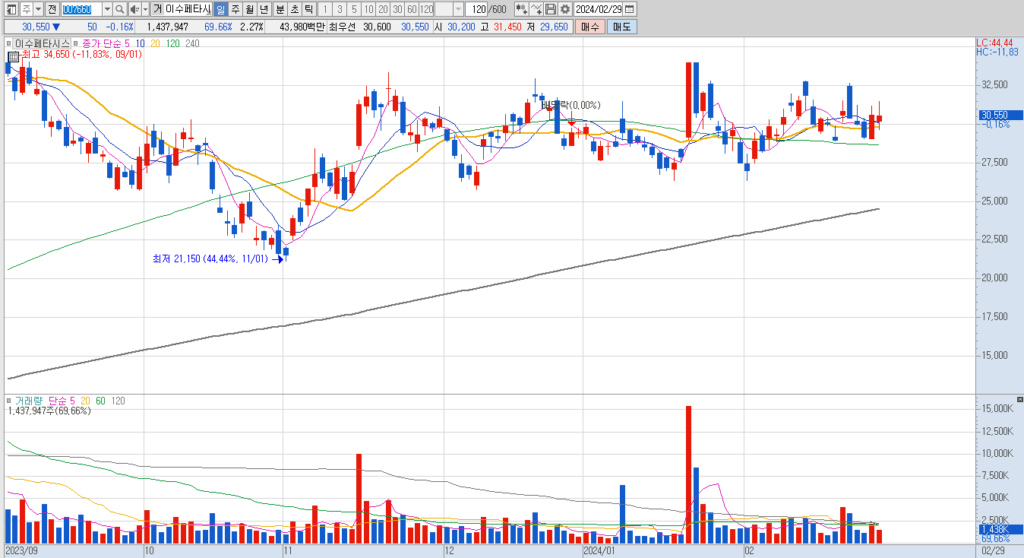Expand the stock code history dropdown

107,9
